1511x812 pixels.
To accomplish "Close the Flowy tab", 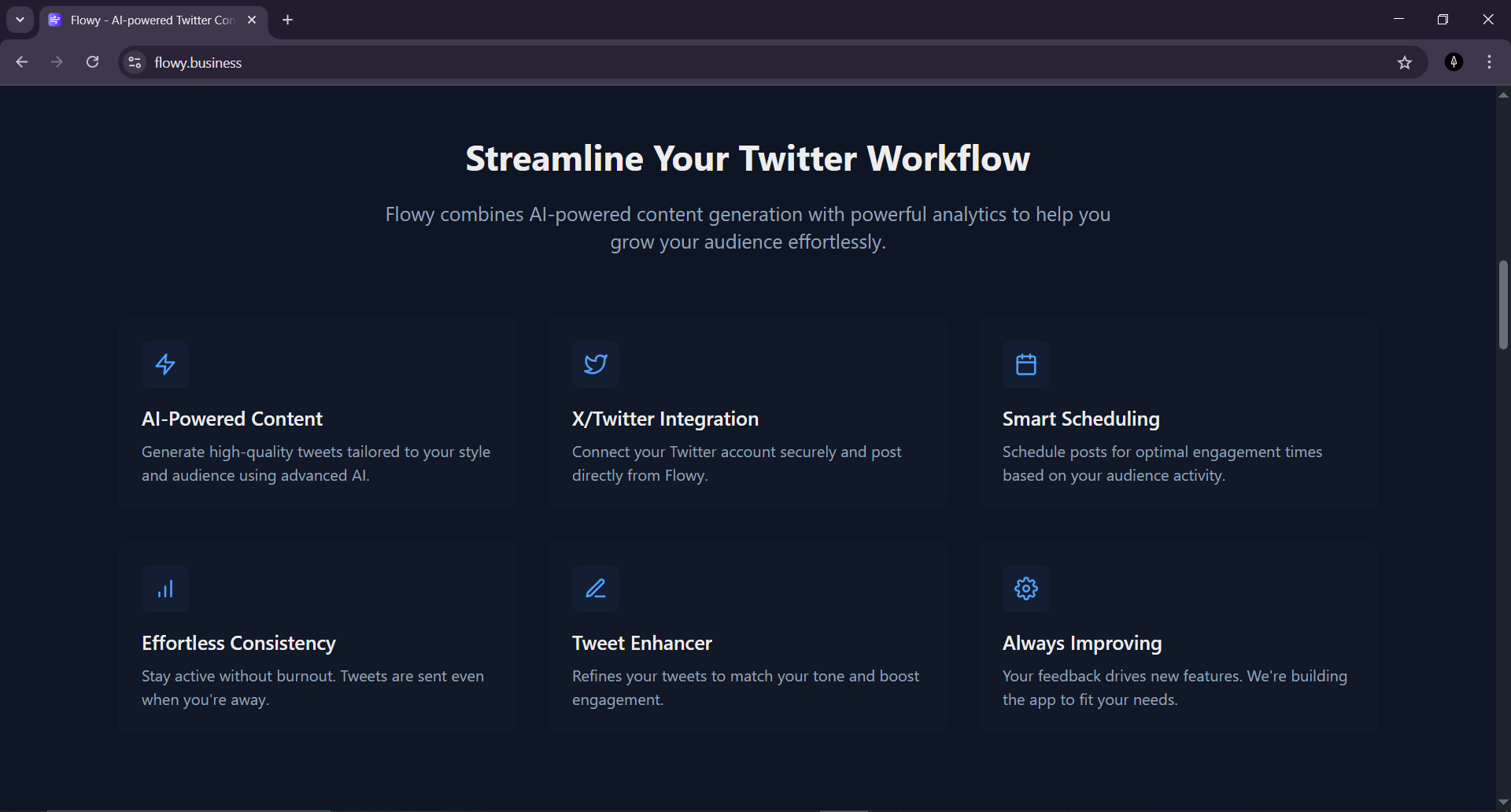I will coord(252,20).
